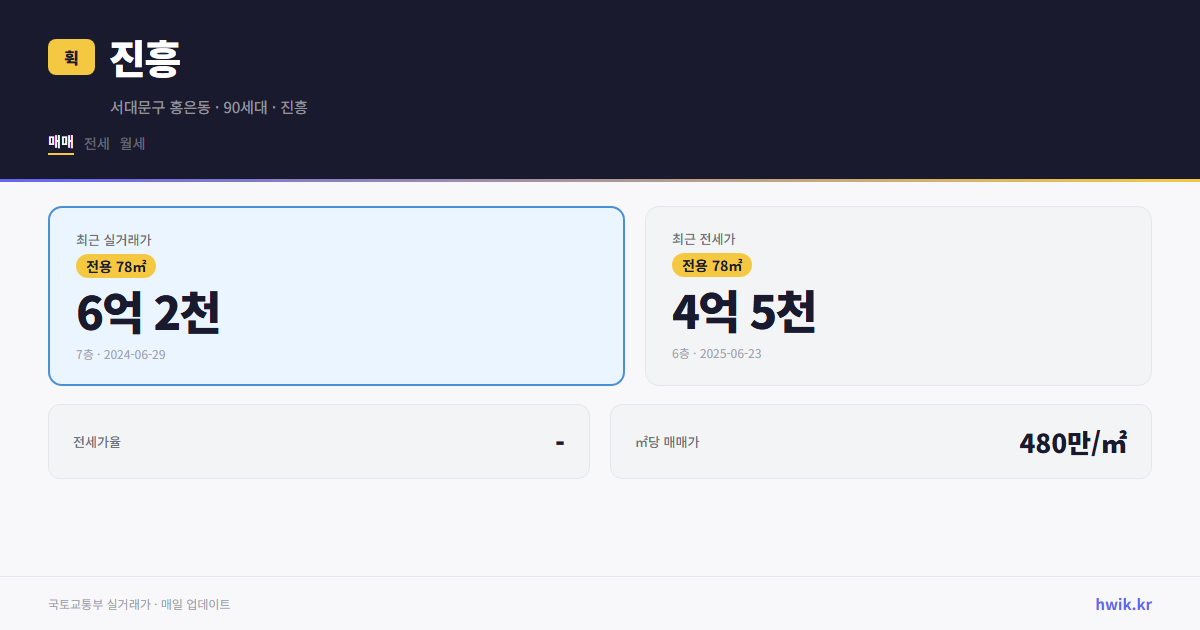The height and width of the screenshot is (630, 1200).
Task: Click the 6층 · 2025-06-23 jeonse detail
Action: (714, 353)
